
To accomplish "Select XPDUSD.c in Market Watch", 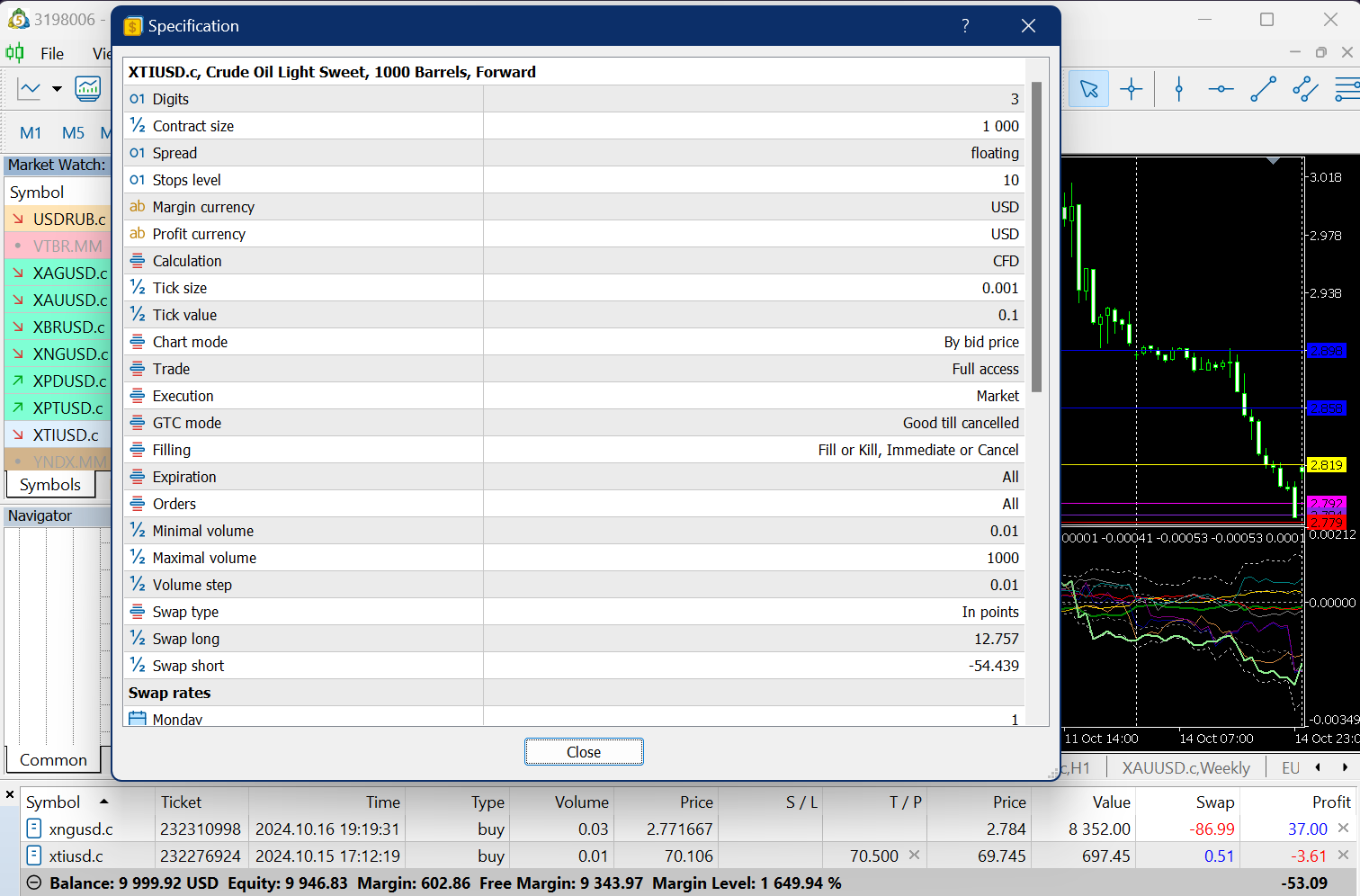I will pyautogui.click(x=58, y=381).
